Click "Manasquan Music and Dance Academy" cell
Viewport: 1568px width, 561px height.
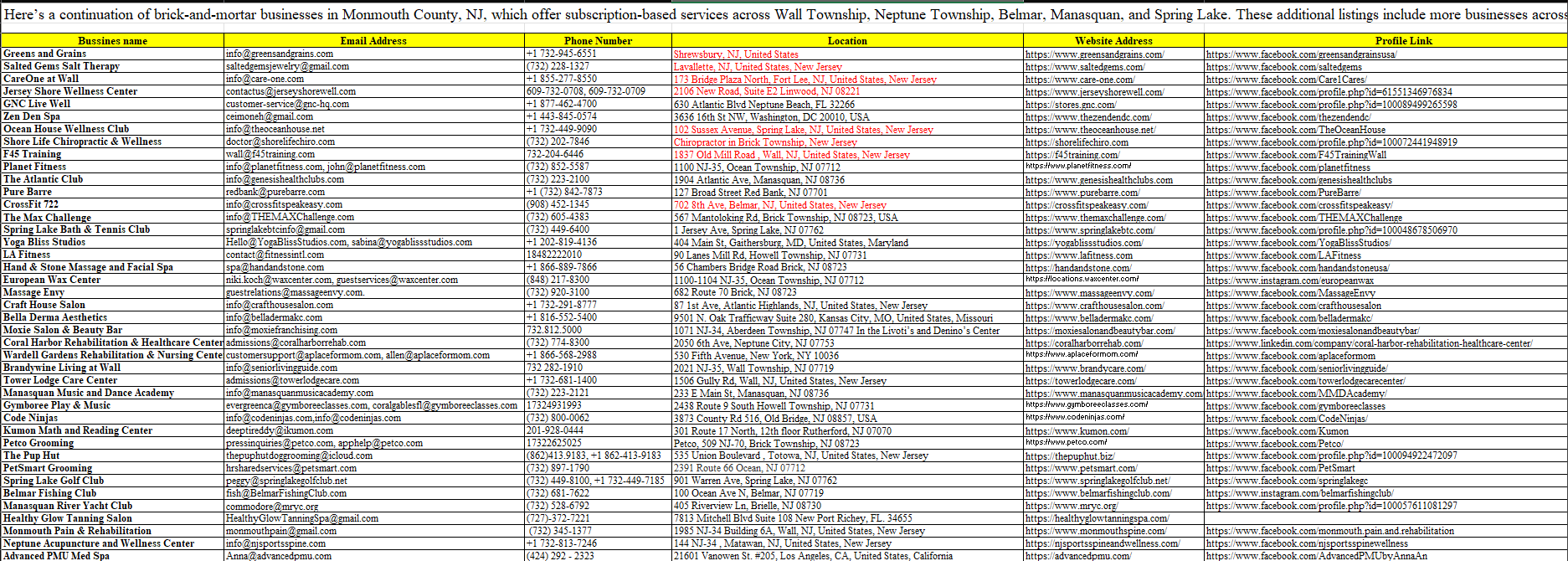click(x=112, y=393)
